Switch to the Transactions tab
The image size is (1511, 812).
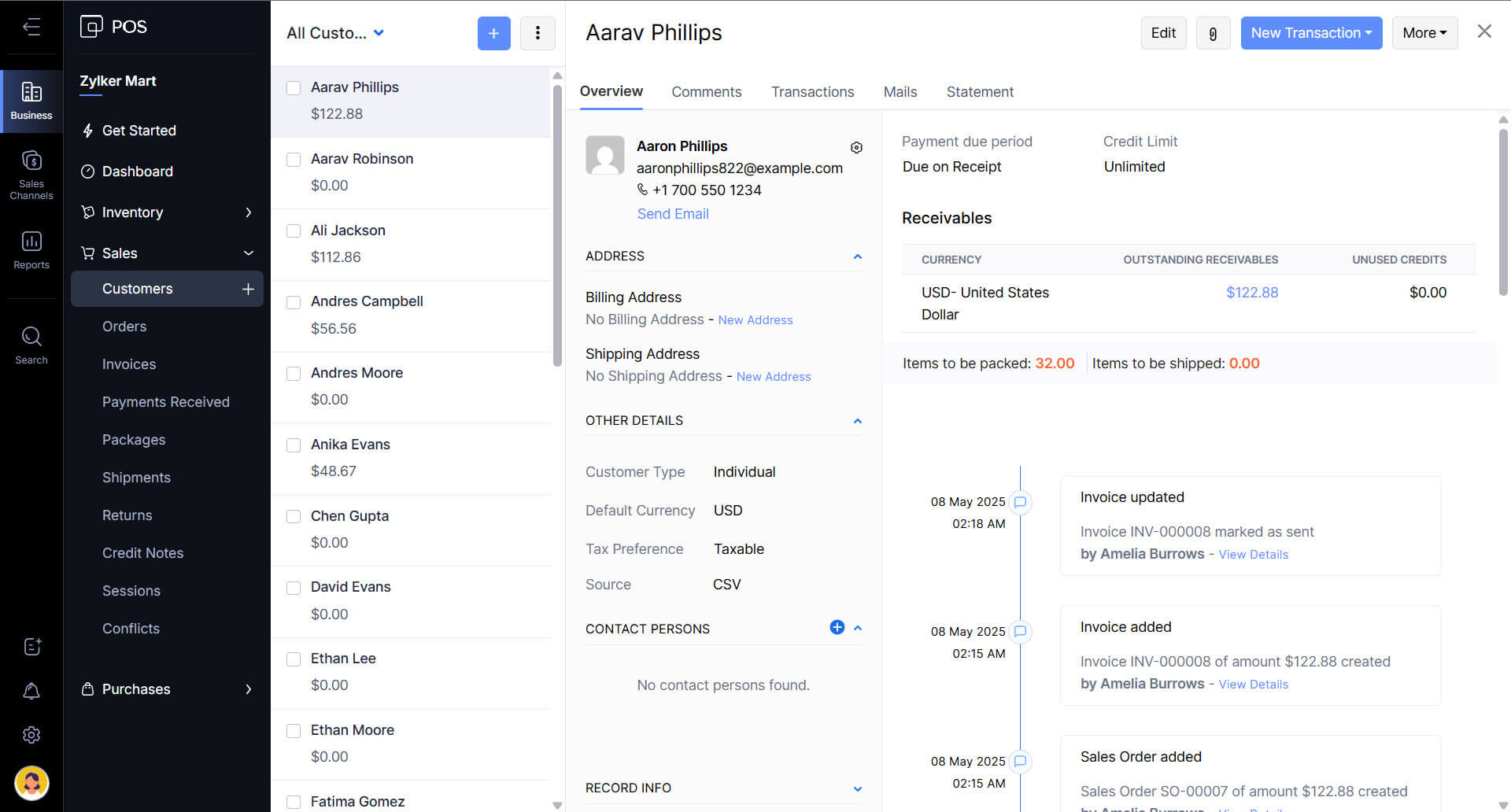[x=812, y=92]
